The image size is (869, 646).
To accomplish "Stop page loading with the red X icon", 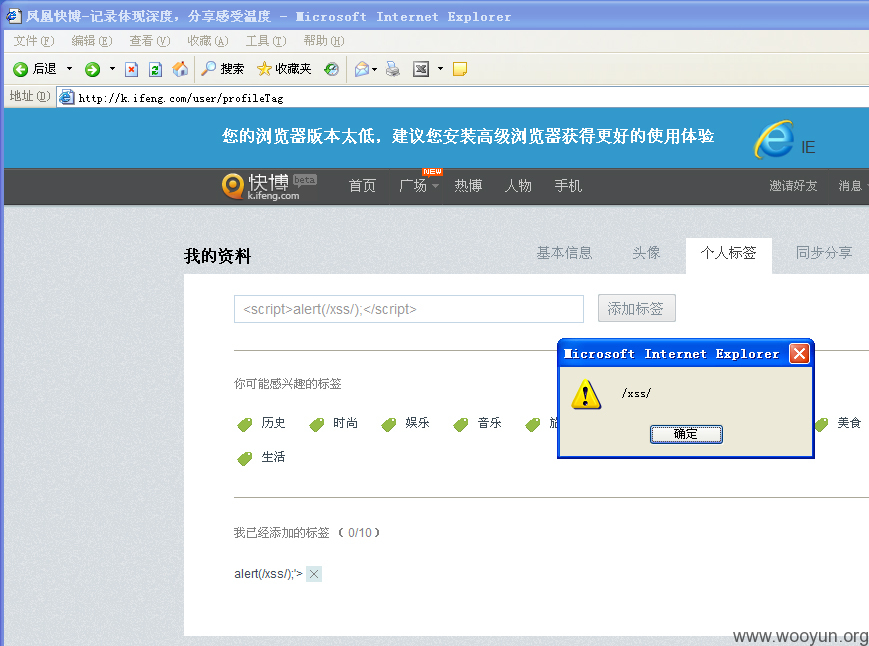I will click(x=131, y=69).
